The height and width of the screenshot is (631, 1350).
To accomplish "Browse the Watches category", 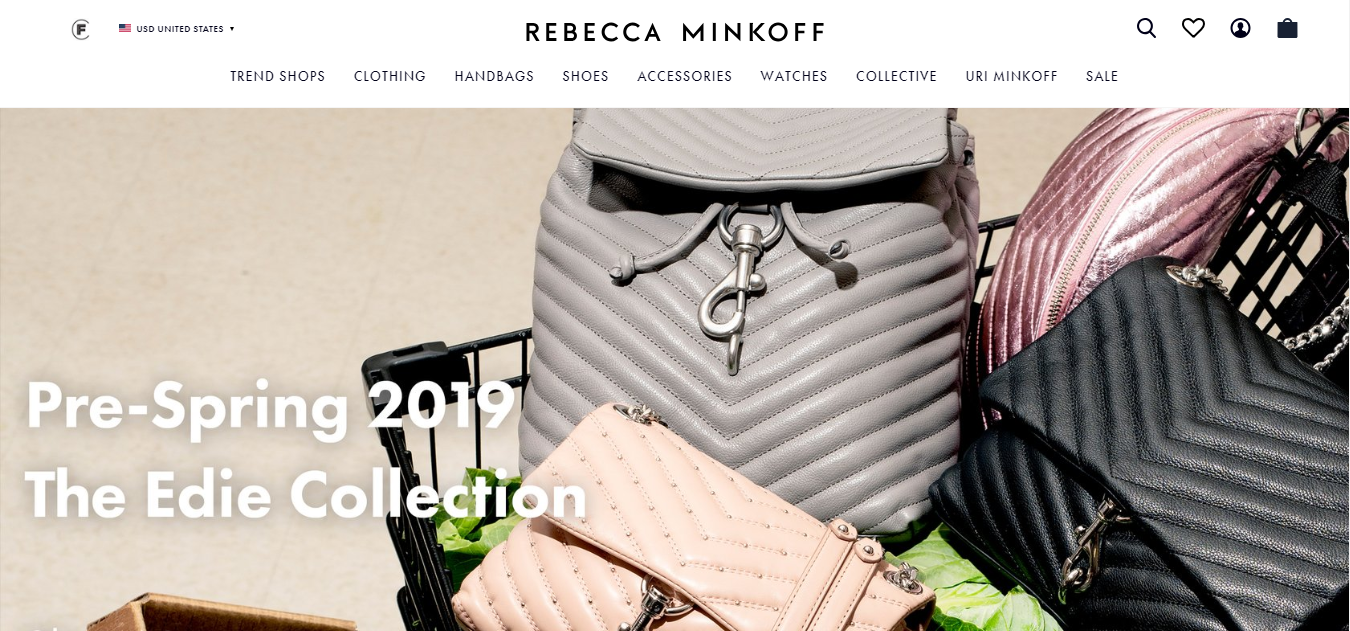I will 794,76.
